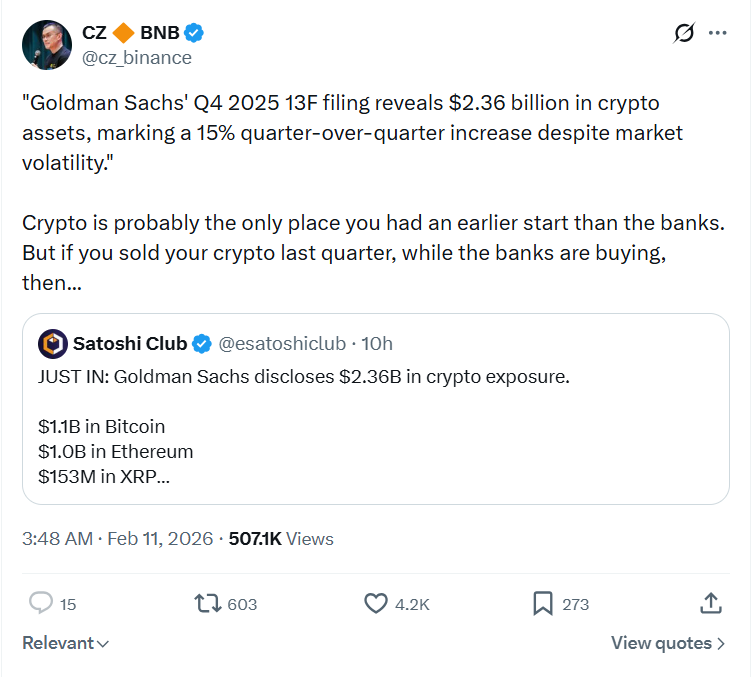Click the reply comment bubble icon

[x=41, y=603]
